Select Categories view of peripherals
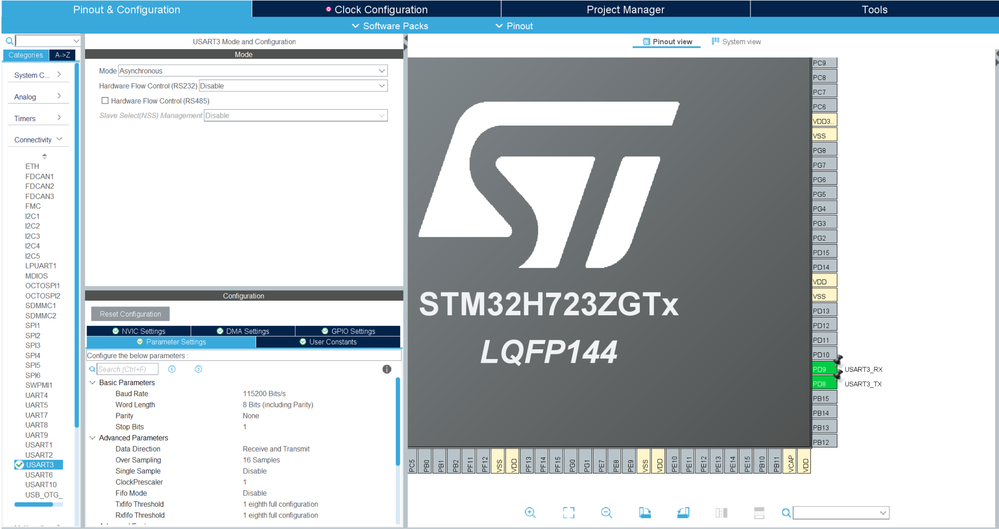The width and height of the screenshot is (999, 529). point(25,55)
